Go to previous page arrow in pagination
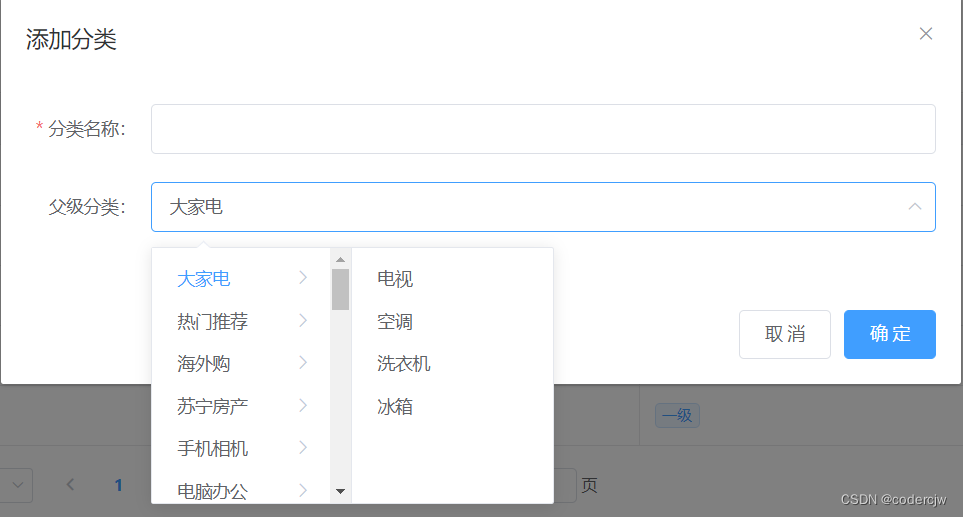The image size is (963, 517). (x=71, y=485)
